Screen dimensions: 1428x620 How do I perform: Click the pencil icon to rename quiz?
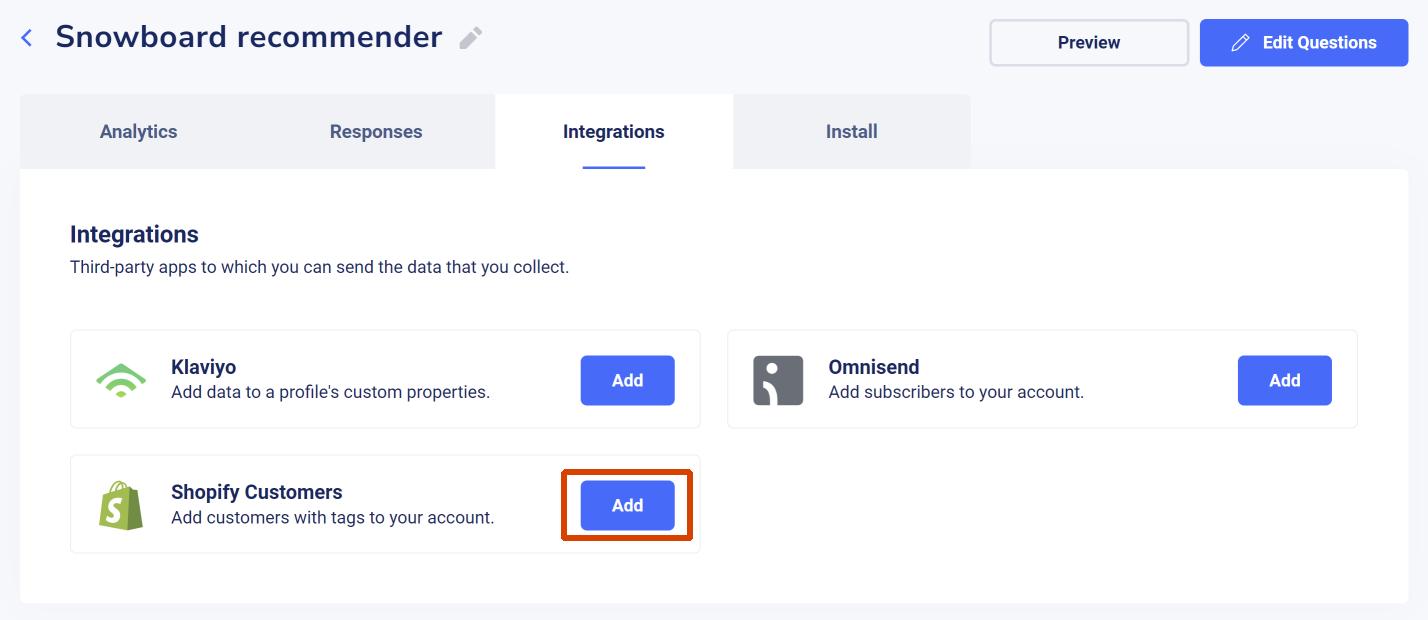[x=471, y=38]
